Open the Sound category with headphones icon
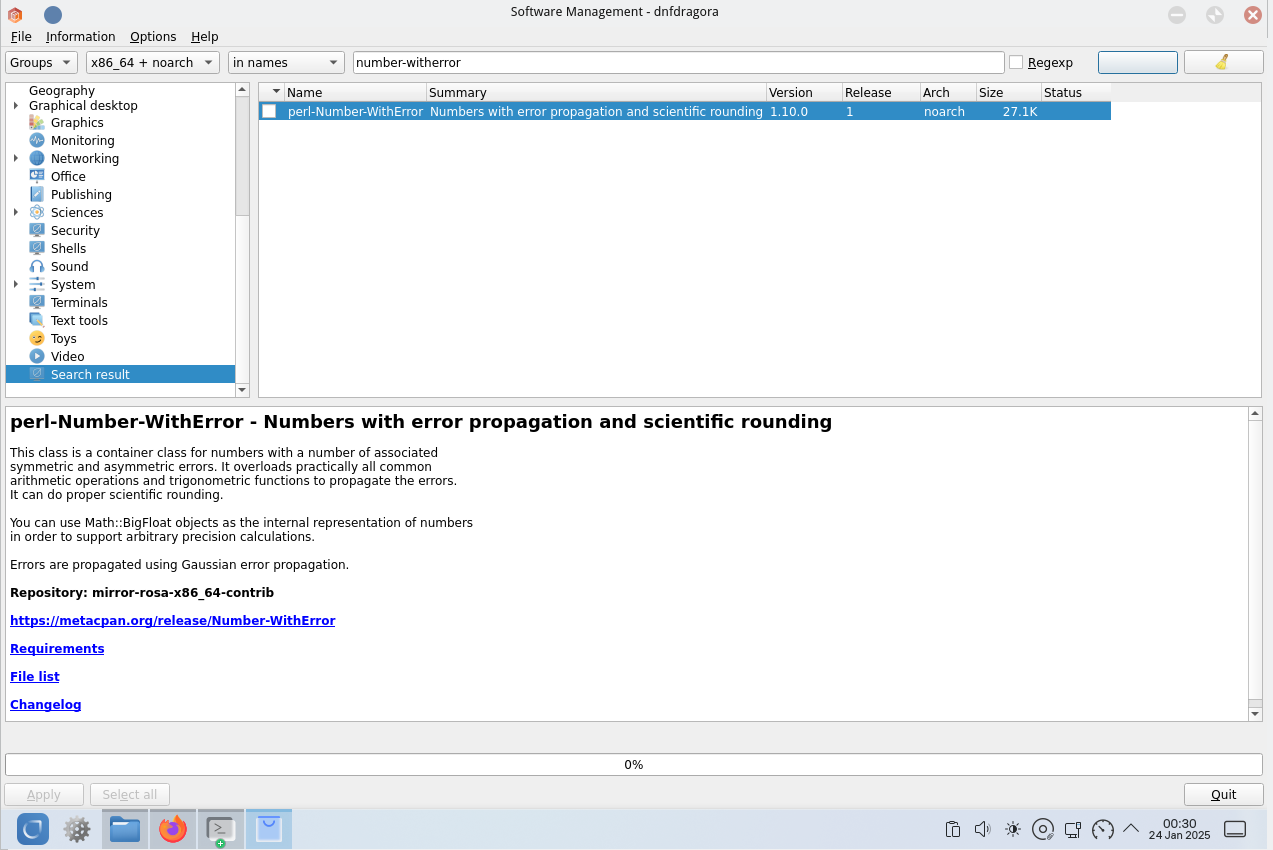Image resolution: width=1273 pixels, height=850 pixels. (x=69, y=266)
